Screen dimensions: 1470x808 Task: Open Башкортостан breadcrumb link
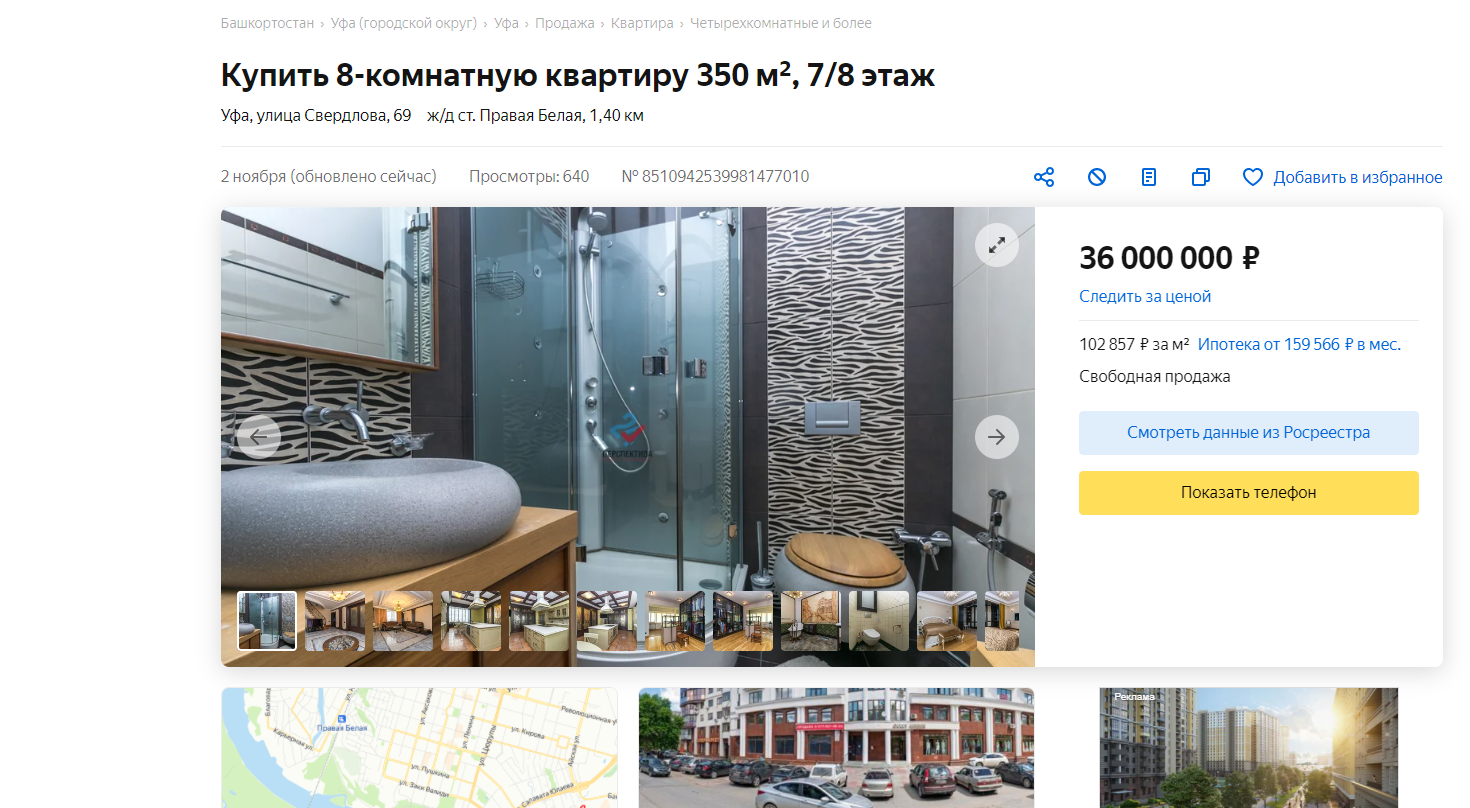(267, 23)
